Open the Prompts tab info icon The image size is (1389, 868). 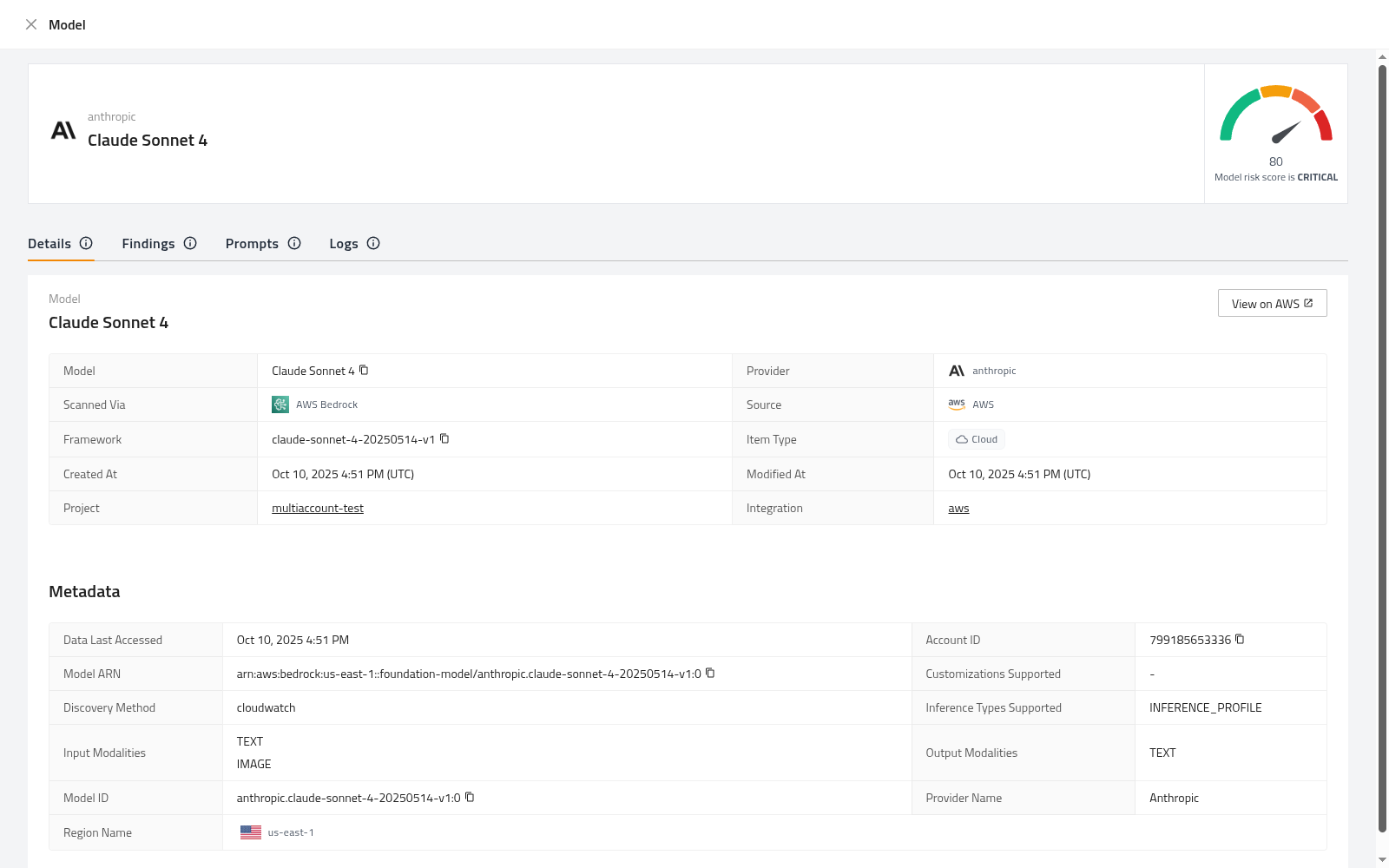pos(294,243)
